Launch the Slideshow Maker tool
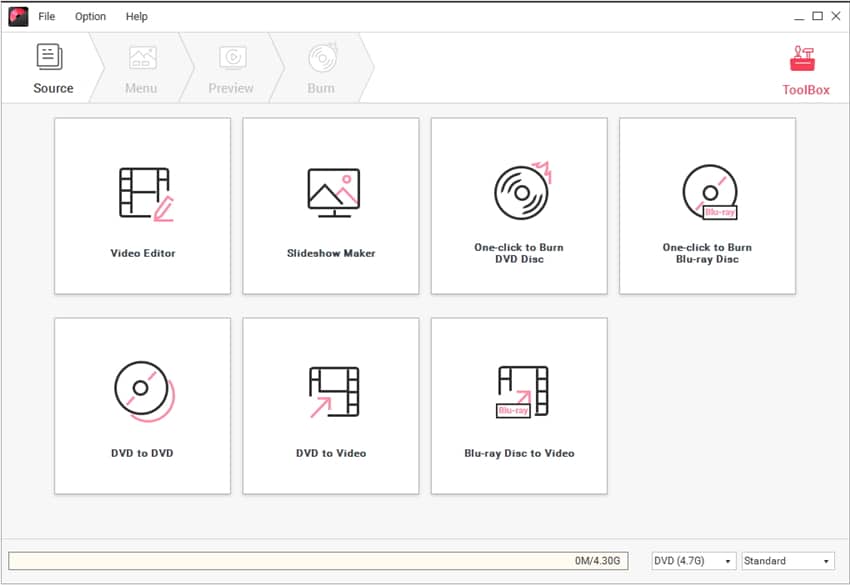Viewport: 850px width, 585px height. coord(331,206)
